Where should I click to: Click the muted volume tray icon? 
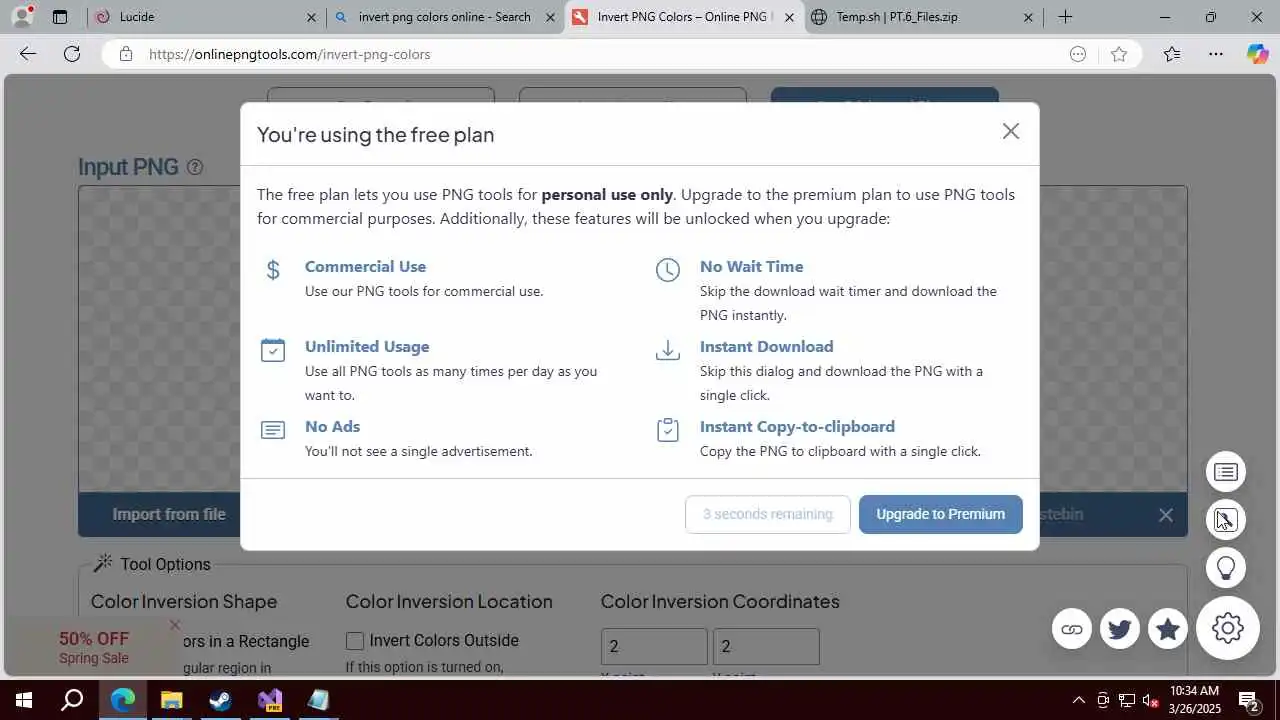[x=1150, y=700]
